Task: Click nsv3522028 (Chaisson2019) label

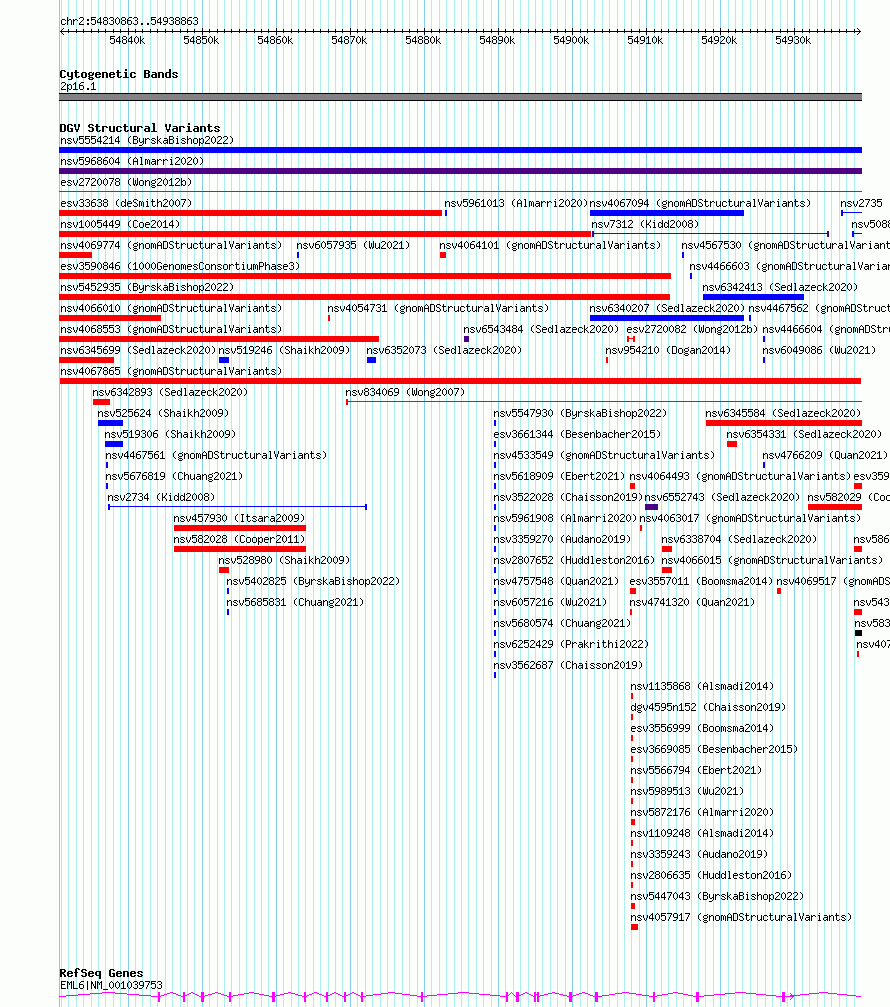Action: [x=568, y=497]
